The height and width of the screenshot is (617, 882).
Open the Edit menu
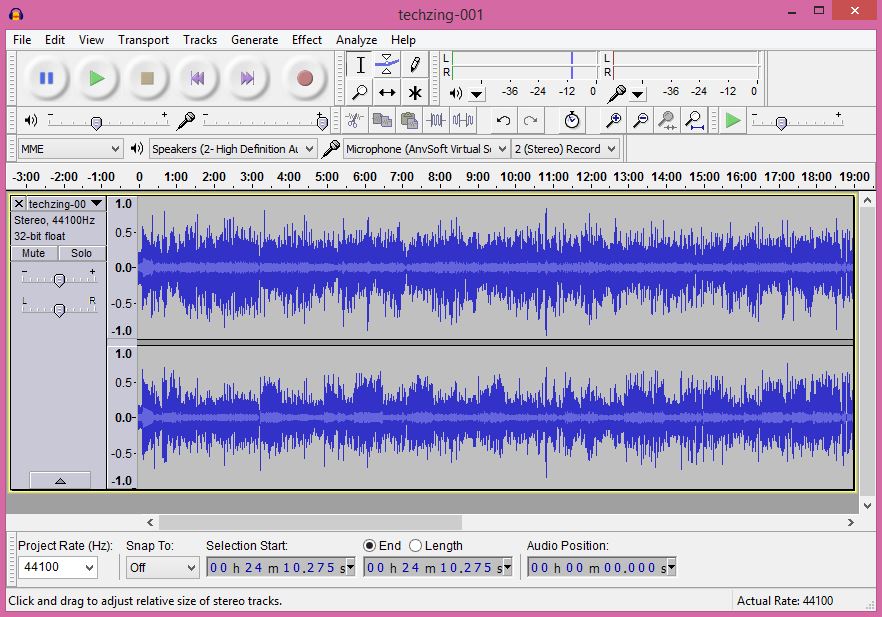point(55,40)
